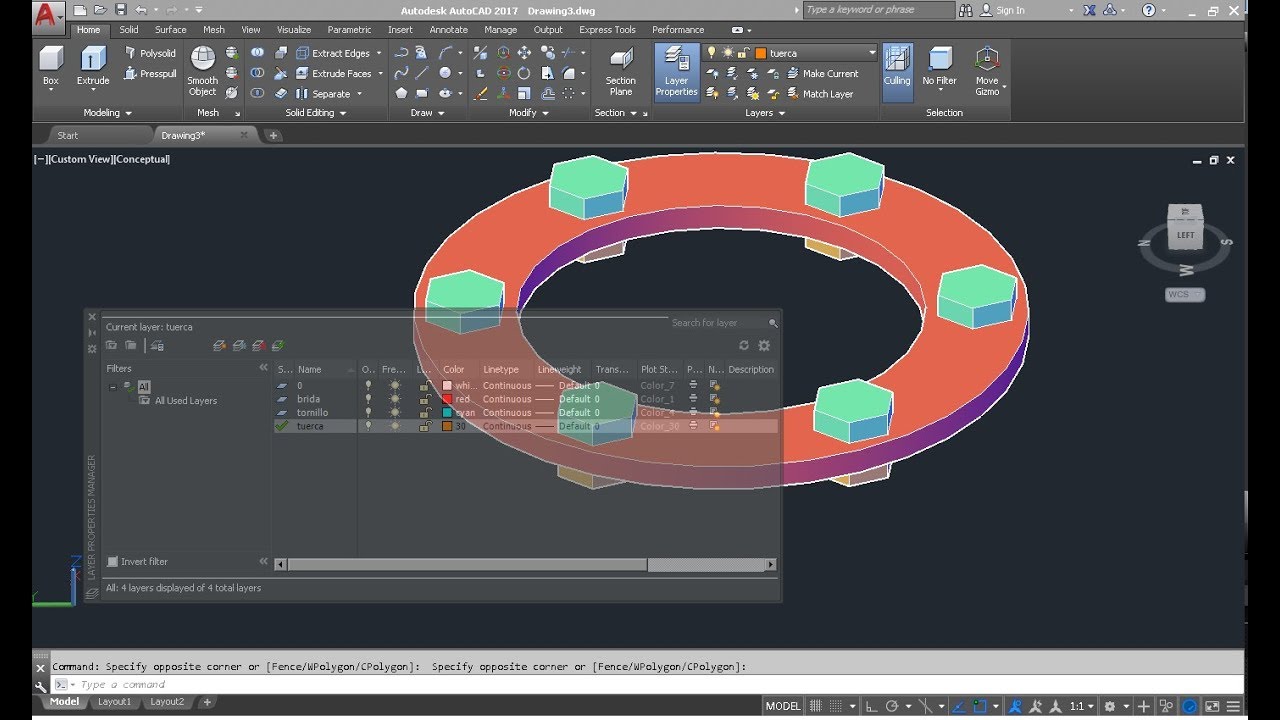Open the Section Plane tool

click(621, 72)
